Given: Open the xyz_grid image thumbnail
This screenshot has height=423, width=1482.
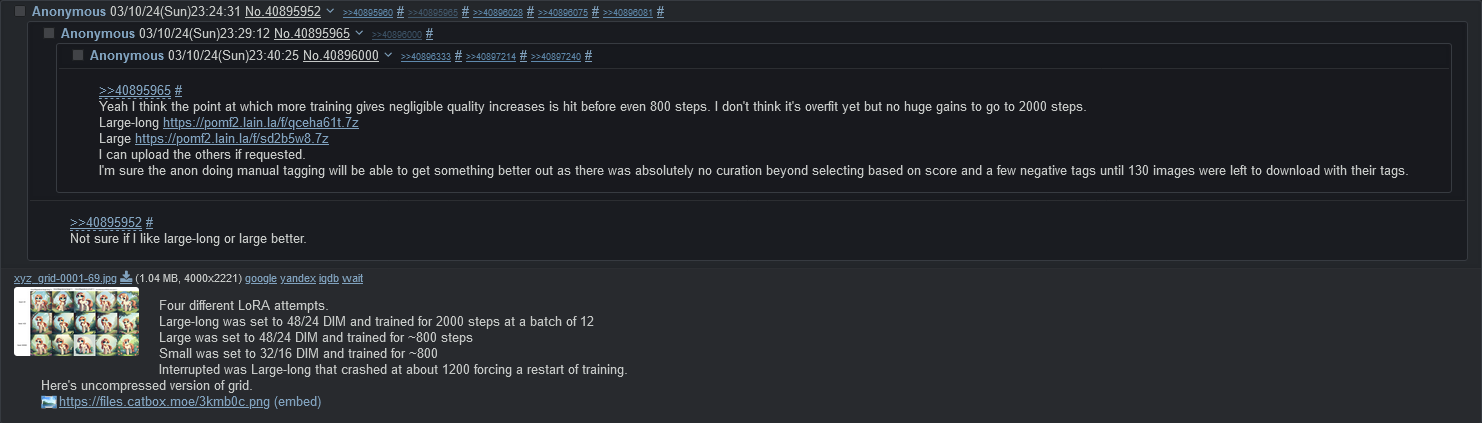Looking at the screenshot, I should [76, 321].
